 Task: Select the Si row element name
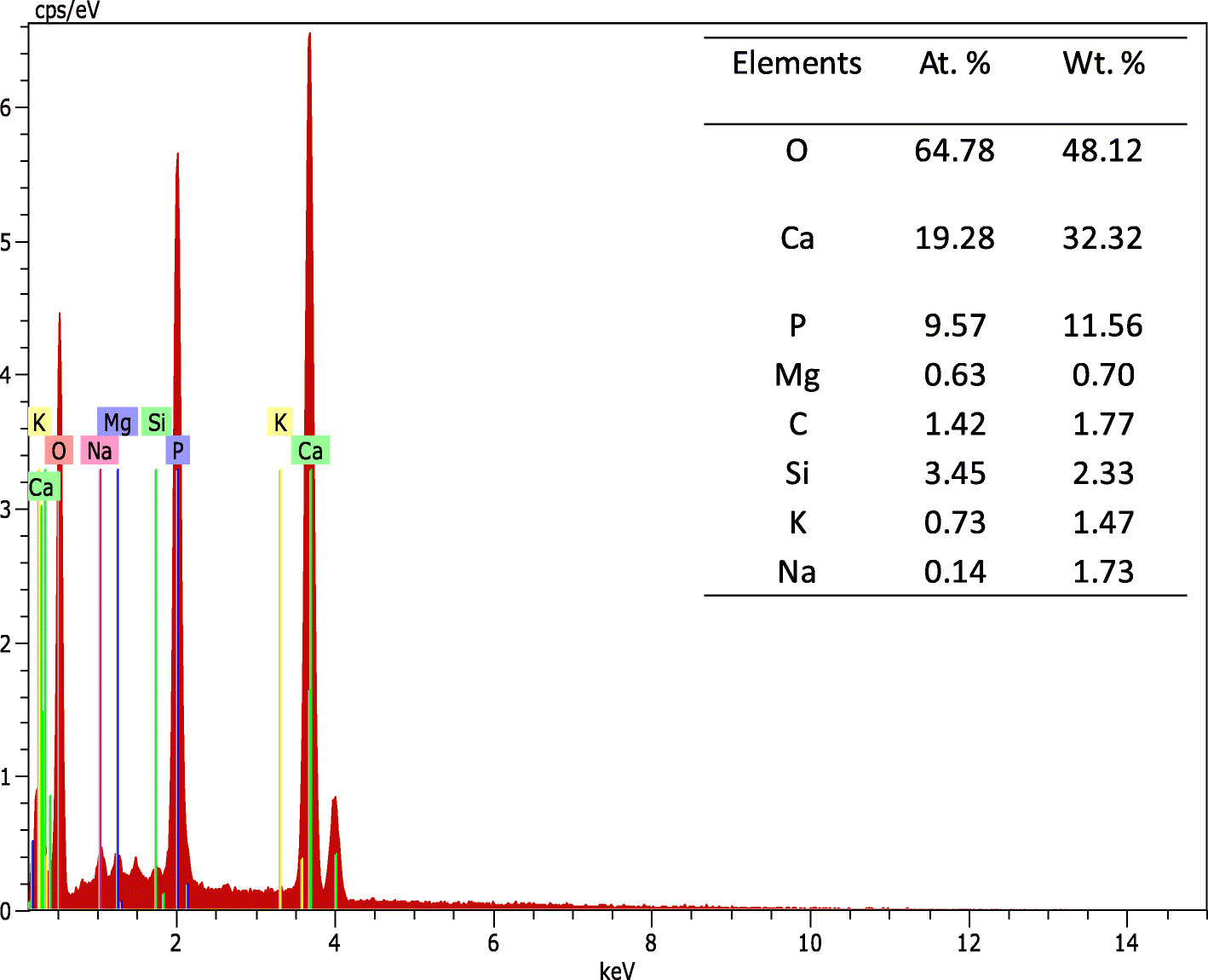click(797, 473)
